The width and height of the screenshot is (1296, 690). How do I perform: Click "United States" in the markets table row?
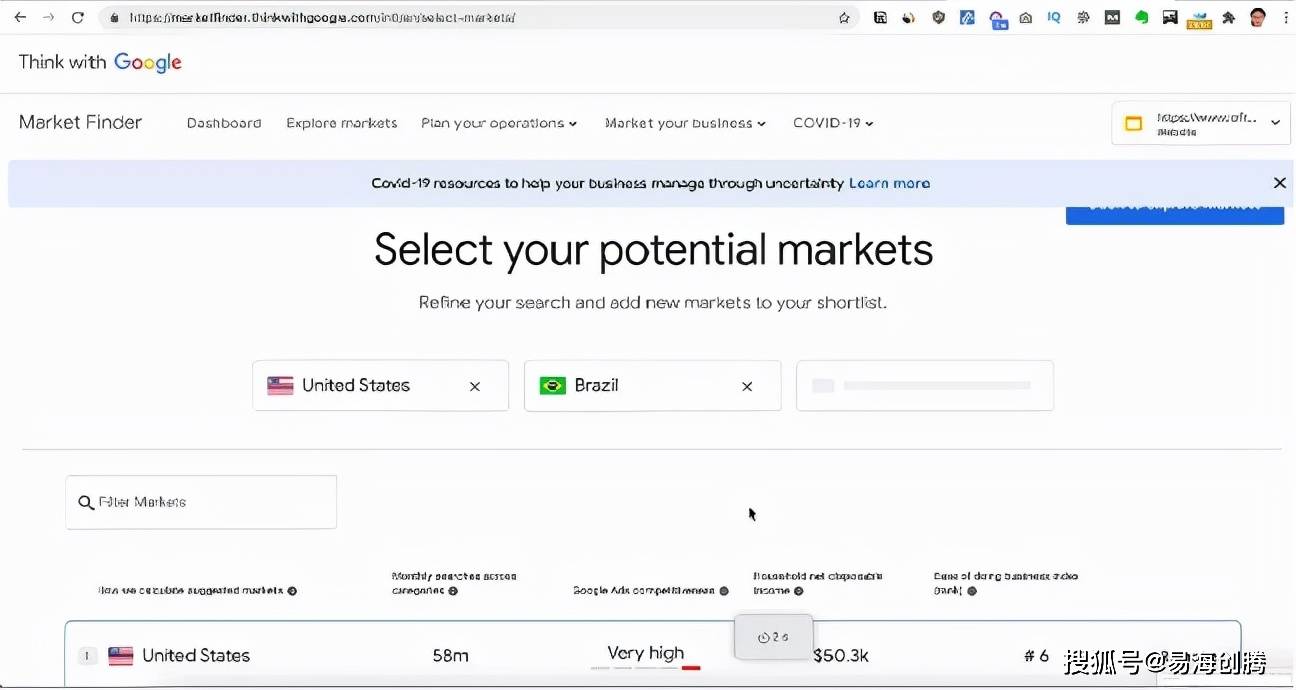pyautogui.click(x=196, y=656)
